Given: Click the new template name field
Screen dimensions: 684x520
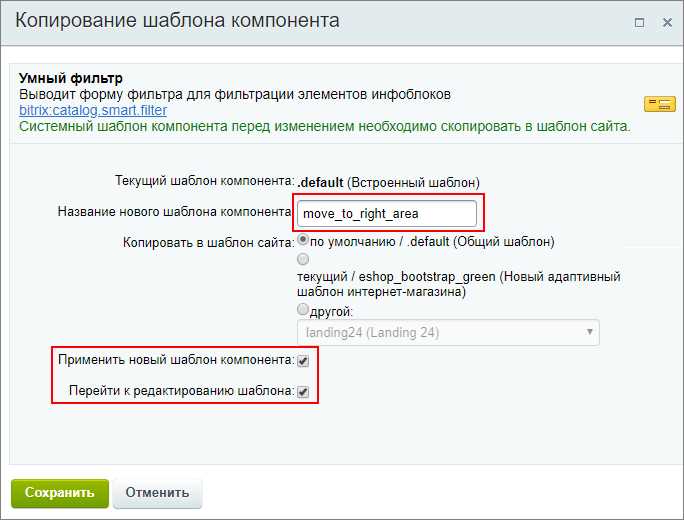Looking at the screenshot, I should coord(387,213).
